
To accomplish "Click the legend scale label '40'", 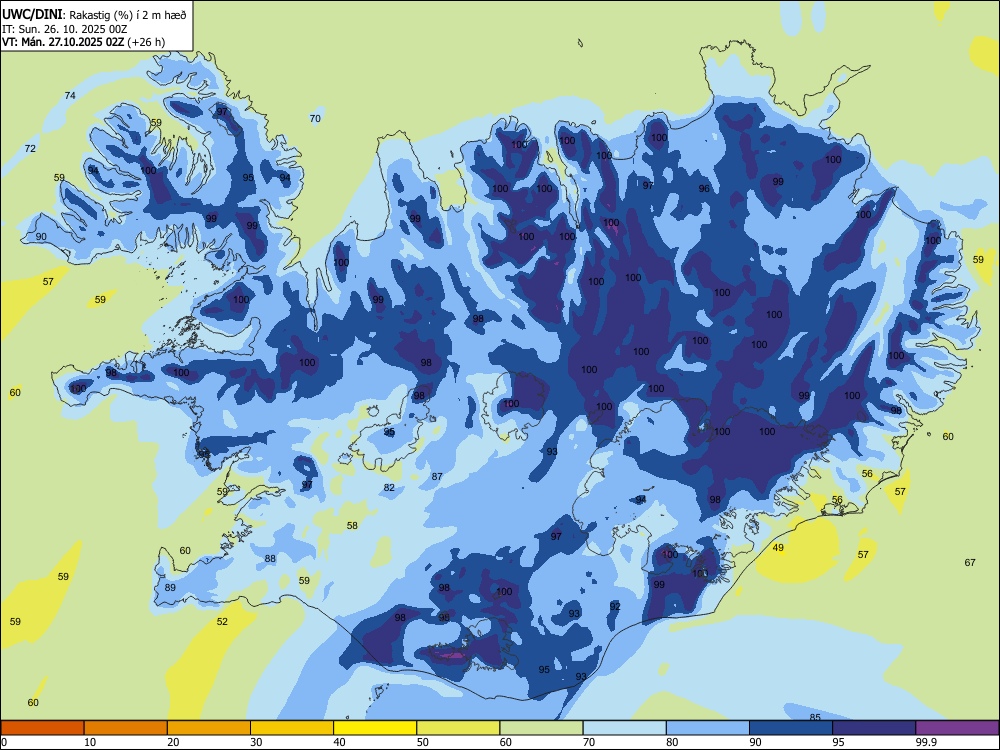I will click(339, 742).
